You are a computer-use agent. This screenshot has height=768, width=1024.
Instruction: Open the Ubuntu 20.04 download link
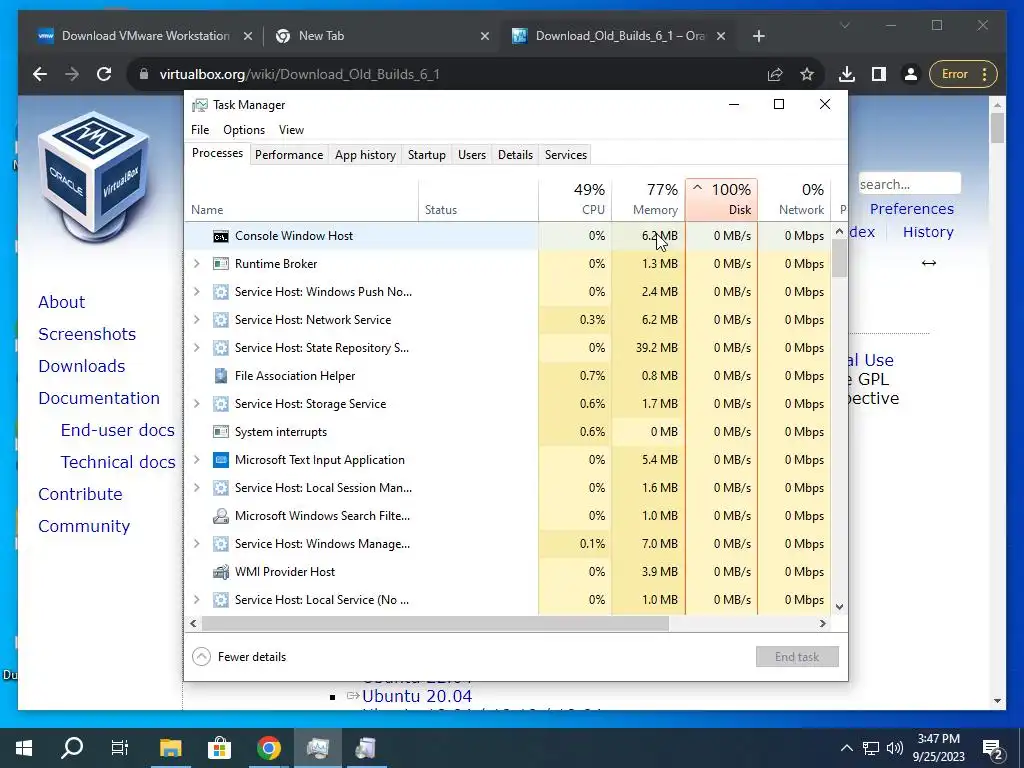(x=417, y=696)
